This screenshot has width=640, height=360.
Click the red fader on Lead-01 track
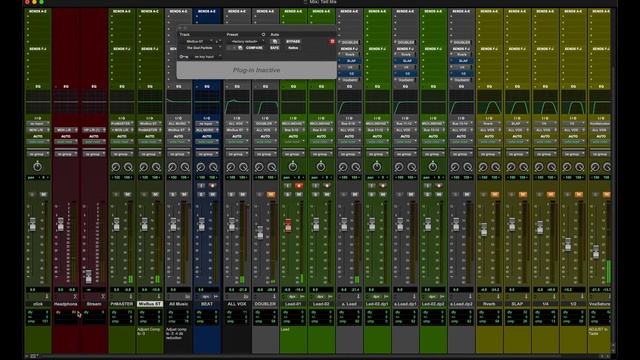coord(288,225)
